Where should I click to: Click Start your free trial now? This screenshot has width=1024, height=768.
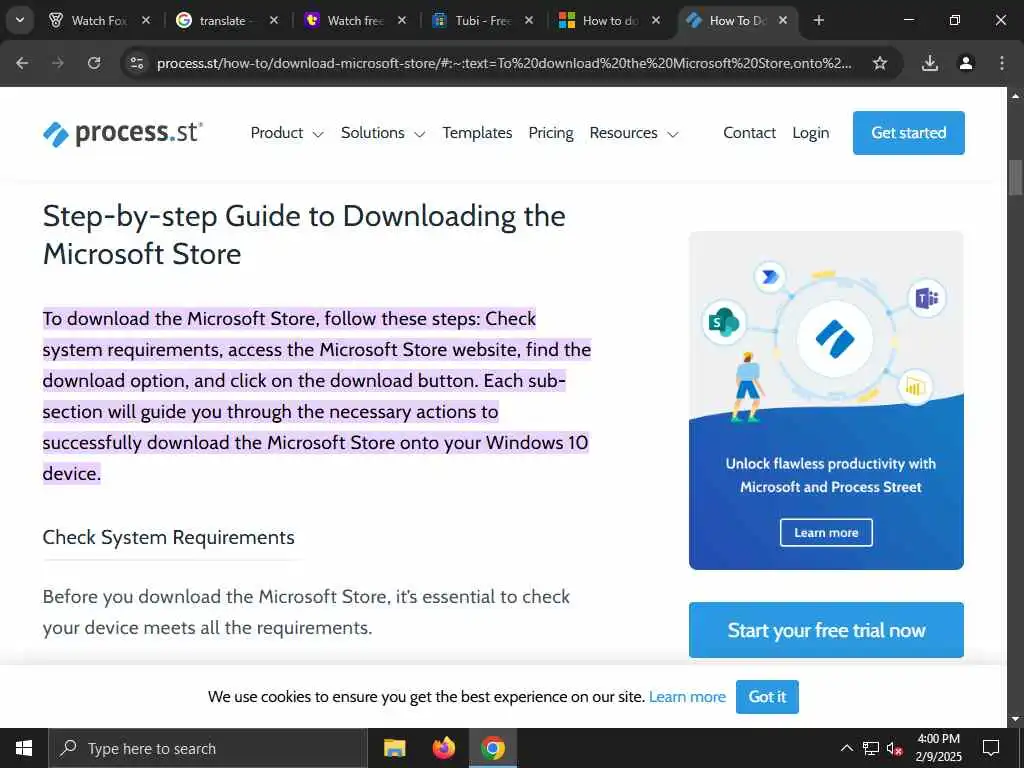pos(826,630)
